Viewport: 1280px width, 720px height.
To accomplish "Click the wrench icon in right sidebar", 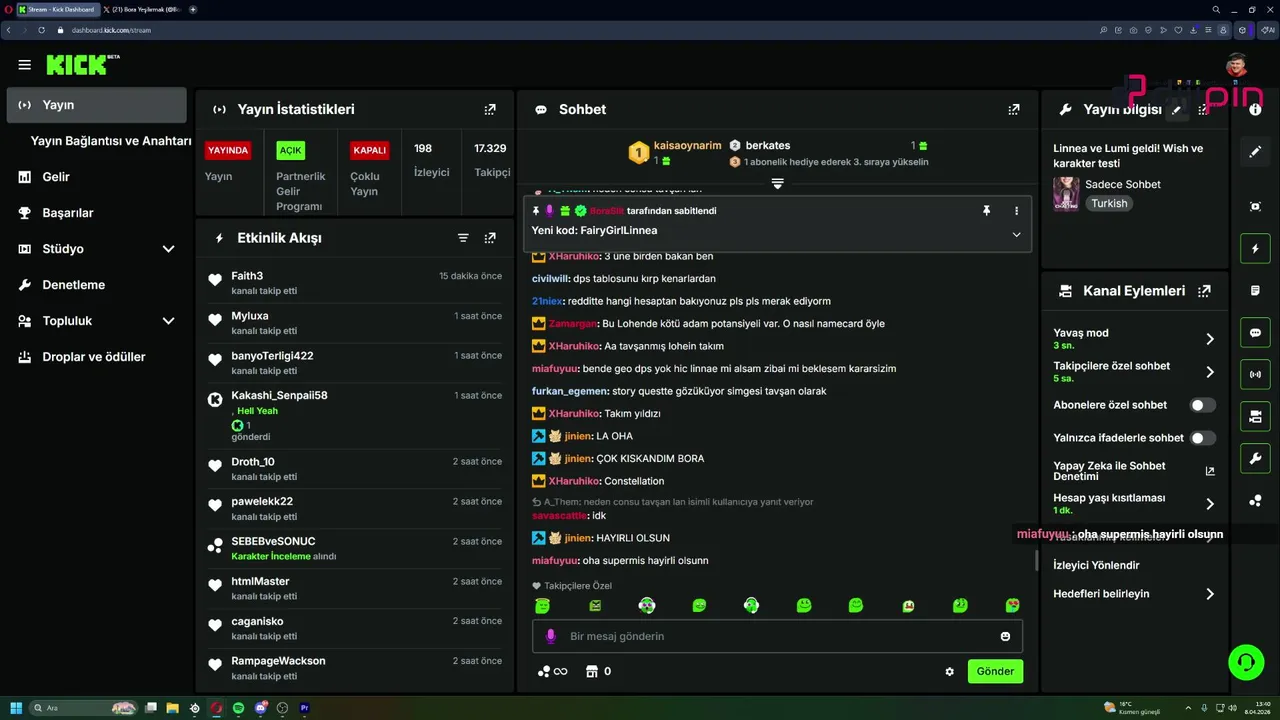I will pos(1255,459).
